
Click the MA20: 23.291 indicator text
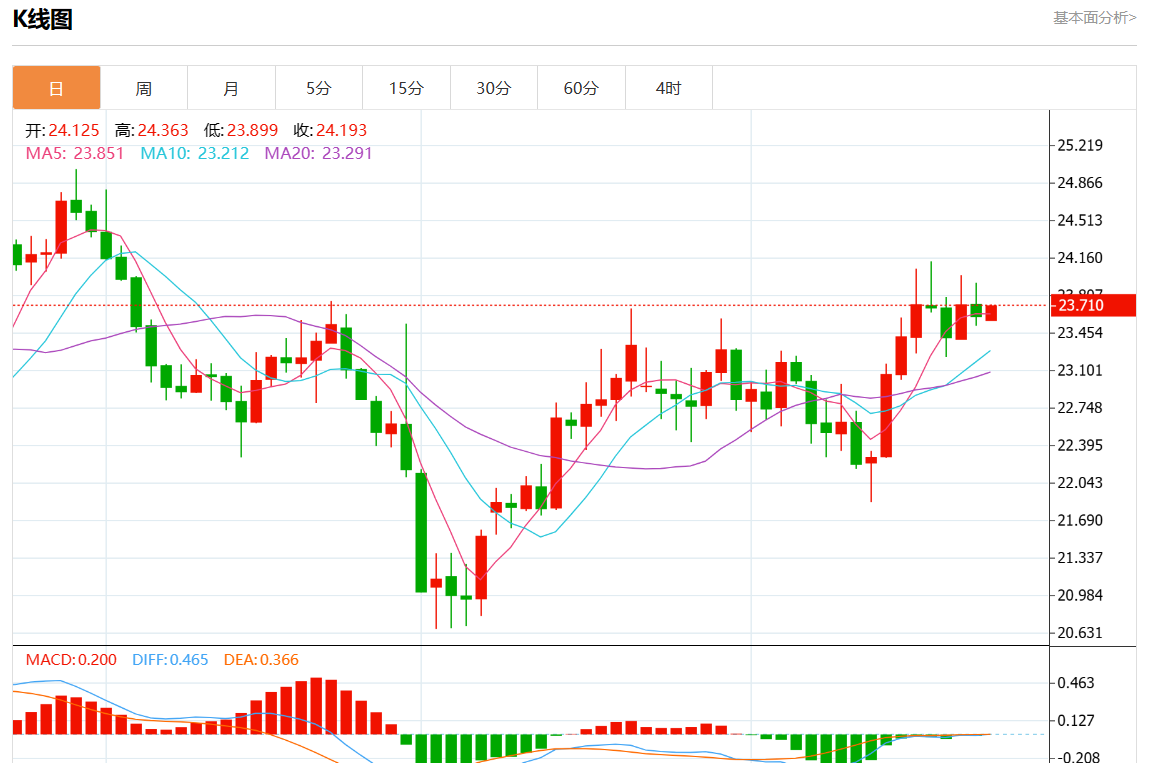318,153
